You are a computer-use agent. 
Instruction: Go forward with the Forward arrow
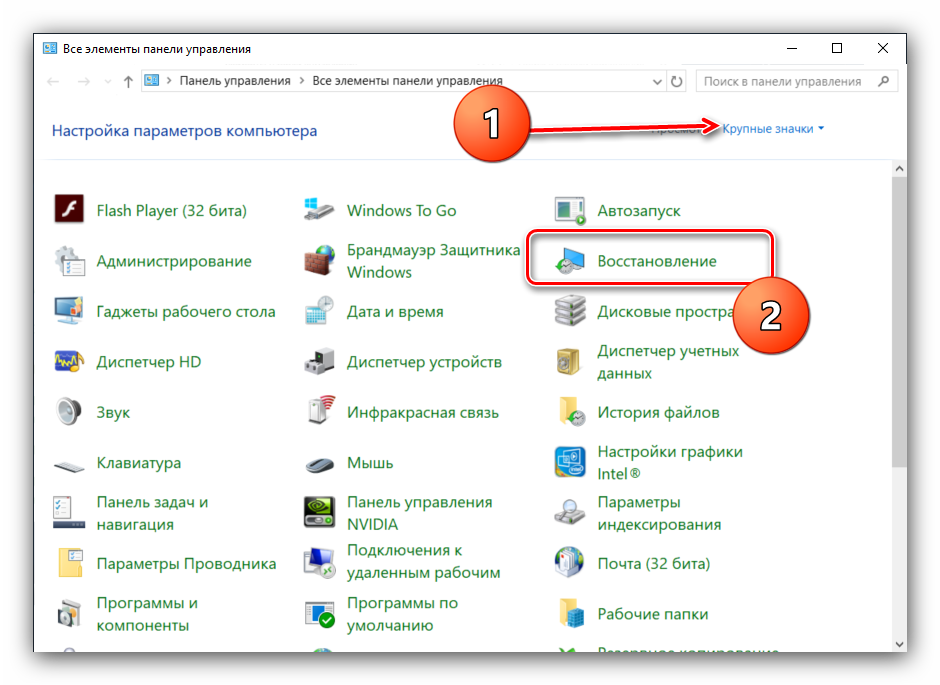(84, 82)
